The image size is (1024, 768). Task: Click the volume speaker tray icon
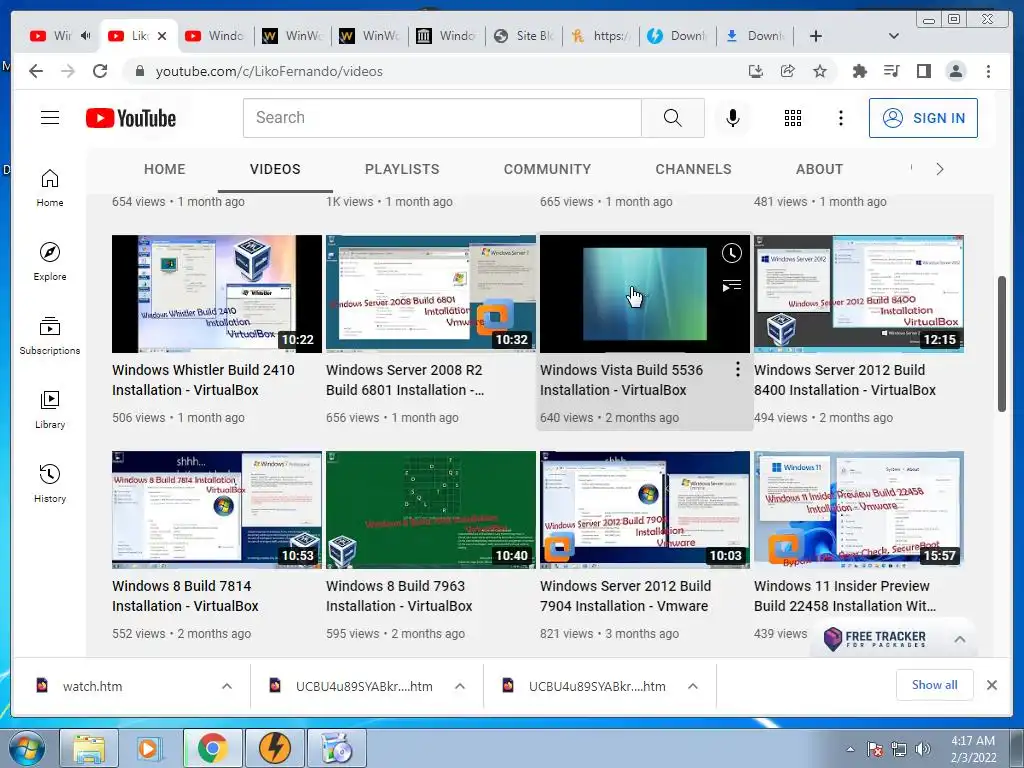[923, 749]
